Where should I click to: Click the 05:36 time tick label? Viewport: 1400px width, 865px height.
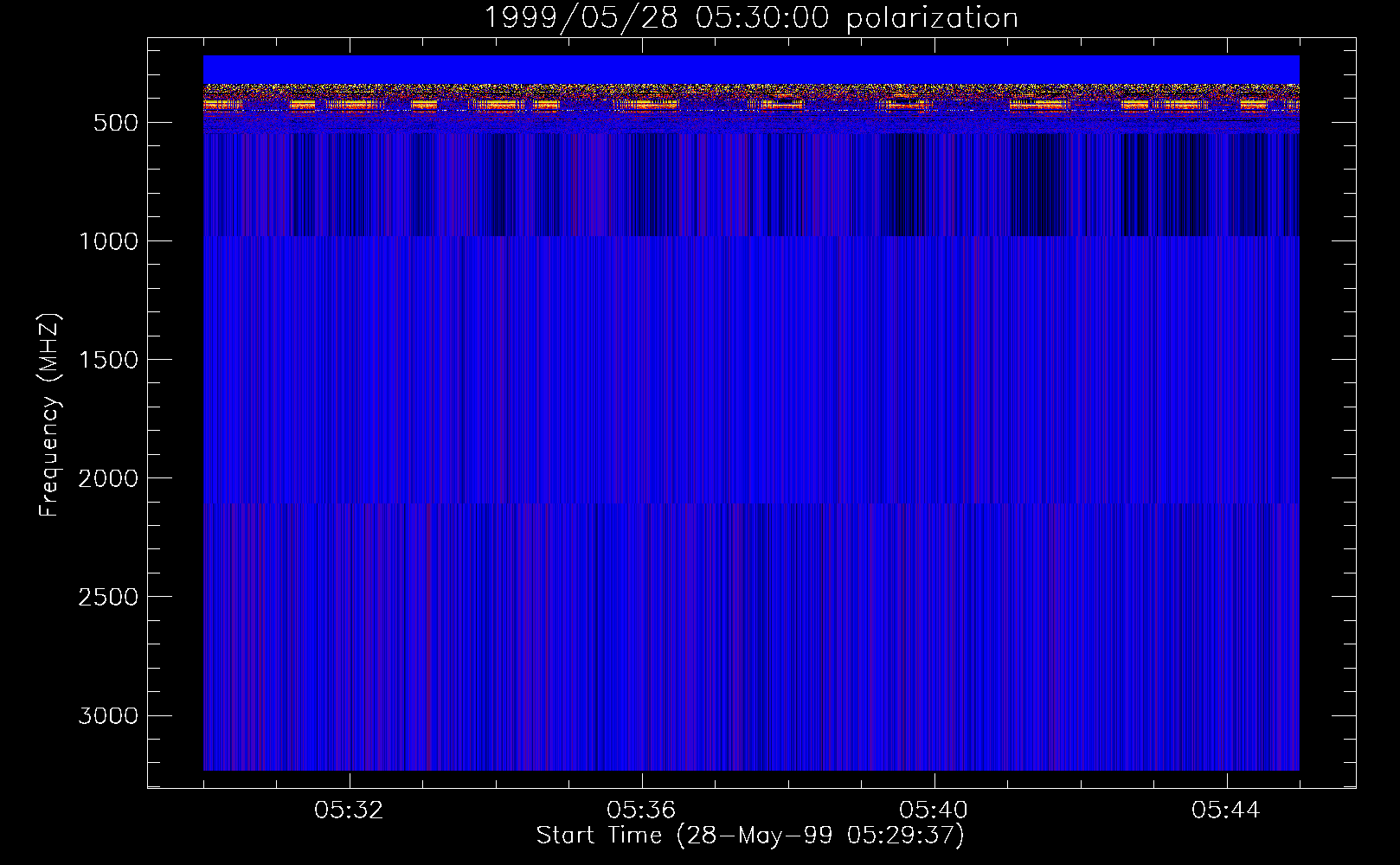pyautogui.click(x=641, y=811)
